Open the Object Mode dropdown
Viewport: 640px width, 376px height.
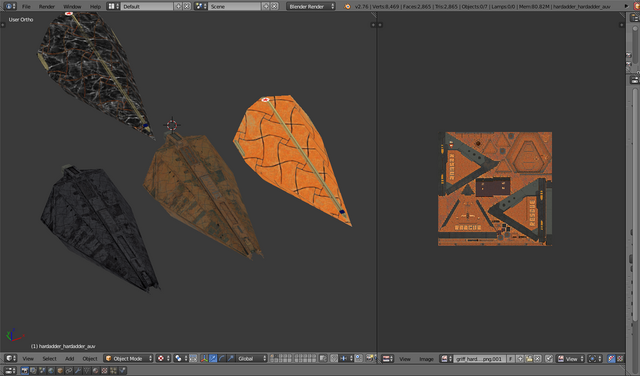click(x=129, y=358)
